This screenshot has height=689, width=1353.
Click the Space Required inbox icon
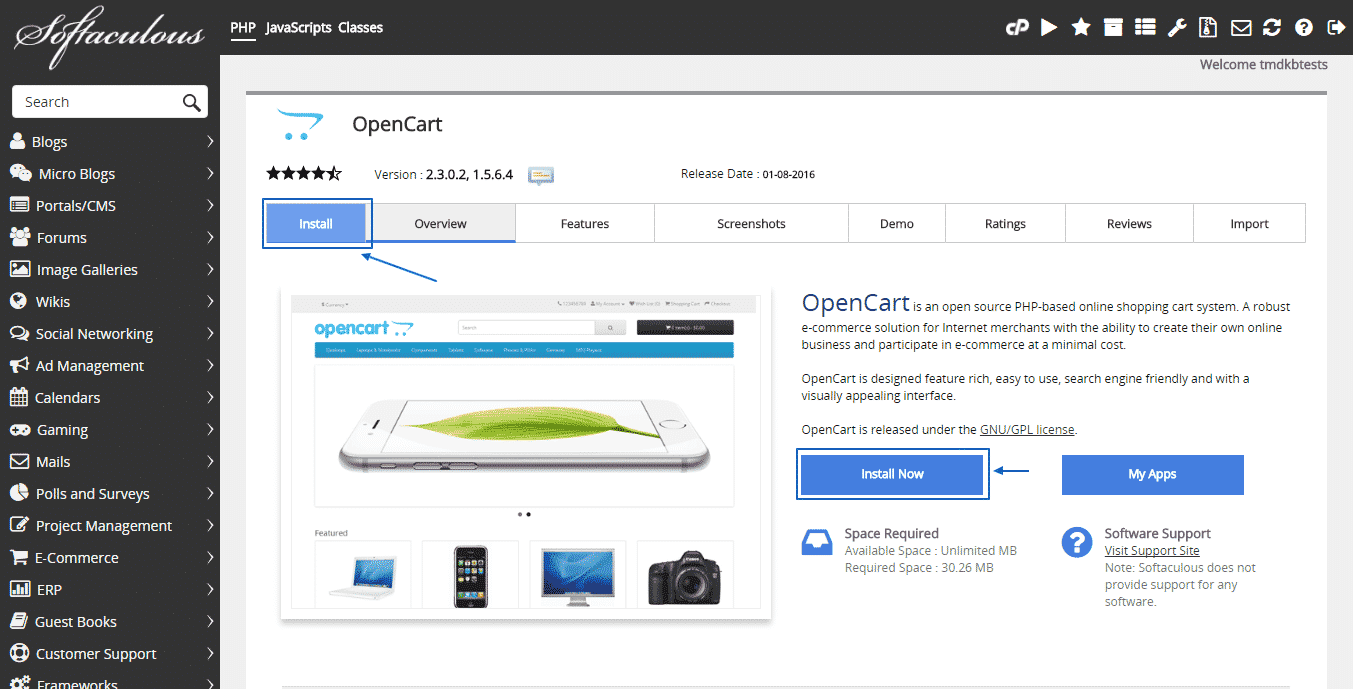click(817, 543)
